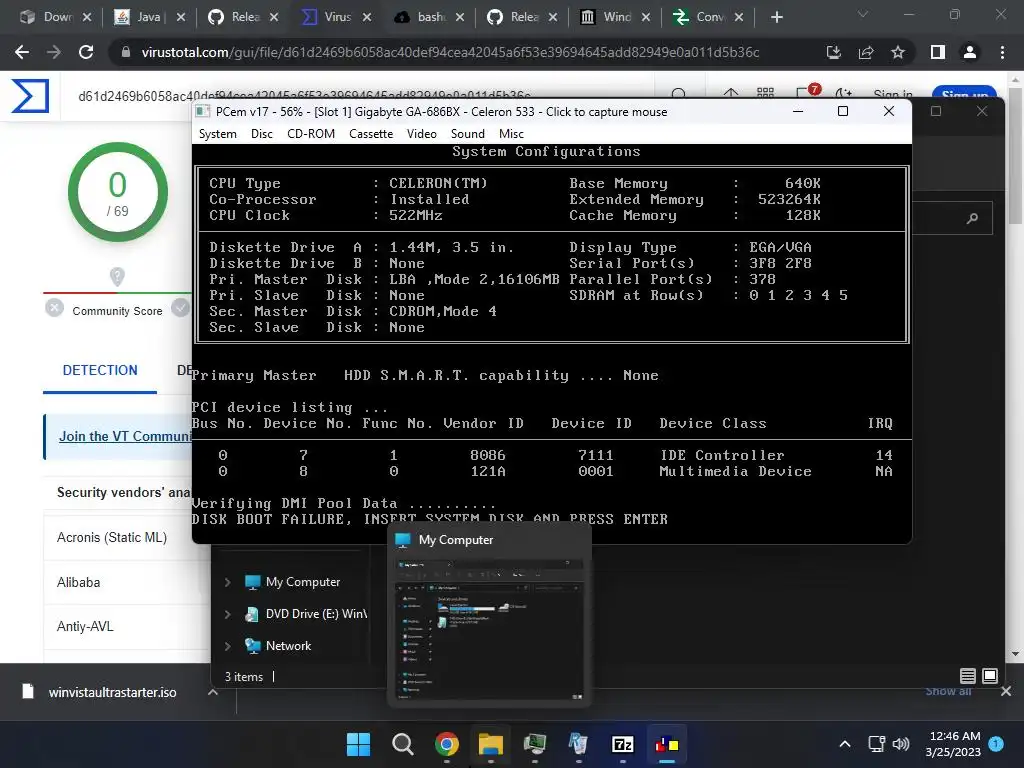Image resolution: width=1024 pixels, height=768 pixels.
Task: Close the downloads bar
Action: pyautogui.click(x=1006, y=691)
